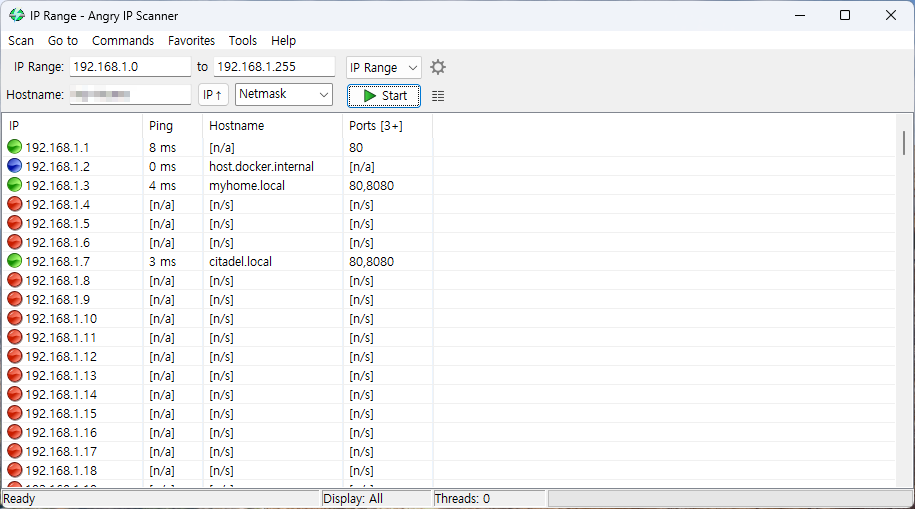
Task: Open the Favorites menu
Action: [191, 41]
